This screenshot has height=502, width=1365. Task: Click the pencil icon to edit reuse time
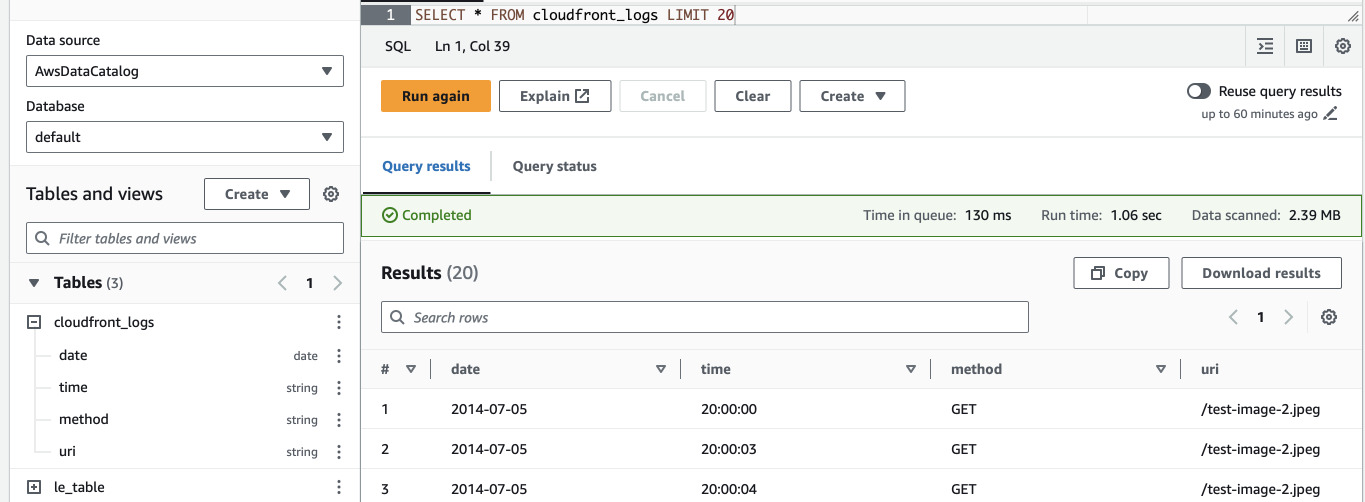[1330, 114]
